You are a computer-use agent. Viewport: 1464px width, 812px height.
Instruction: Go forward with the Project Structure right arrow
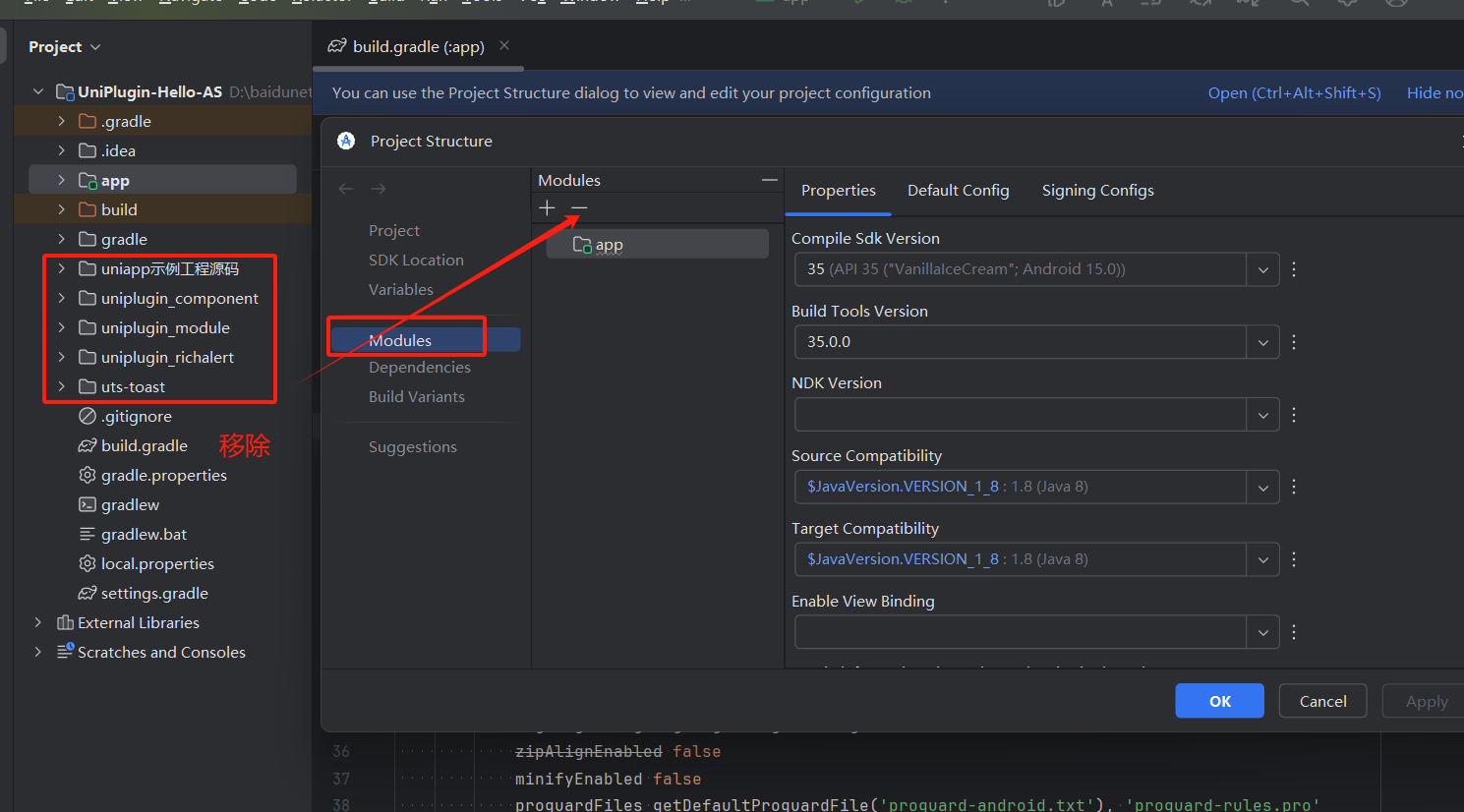pyautogui.click(x=379, y=189)
